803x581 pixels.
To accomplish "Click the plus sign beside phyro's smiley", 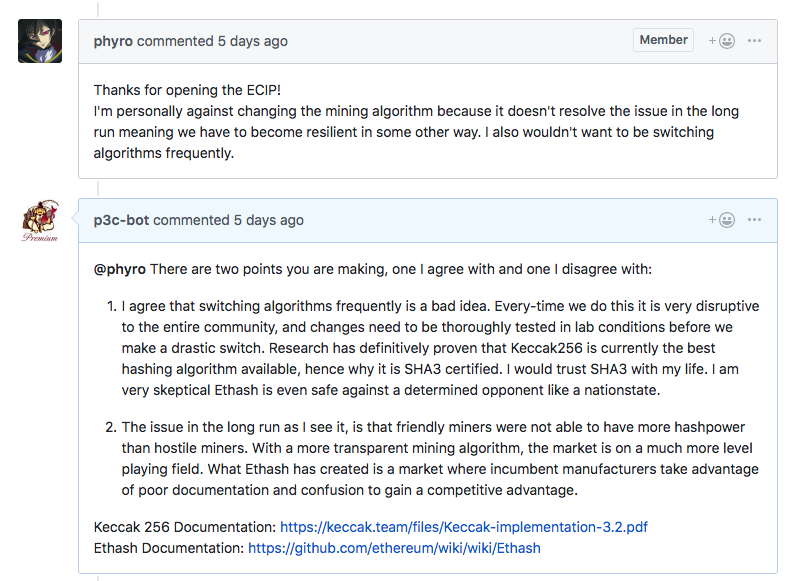I will pos(712,40).
